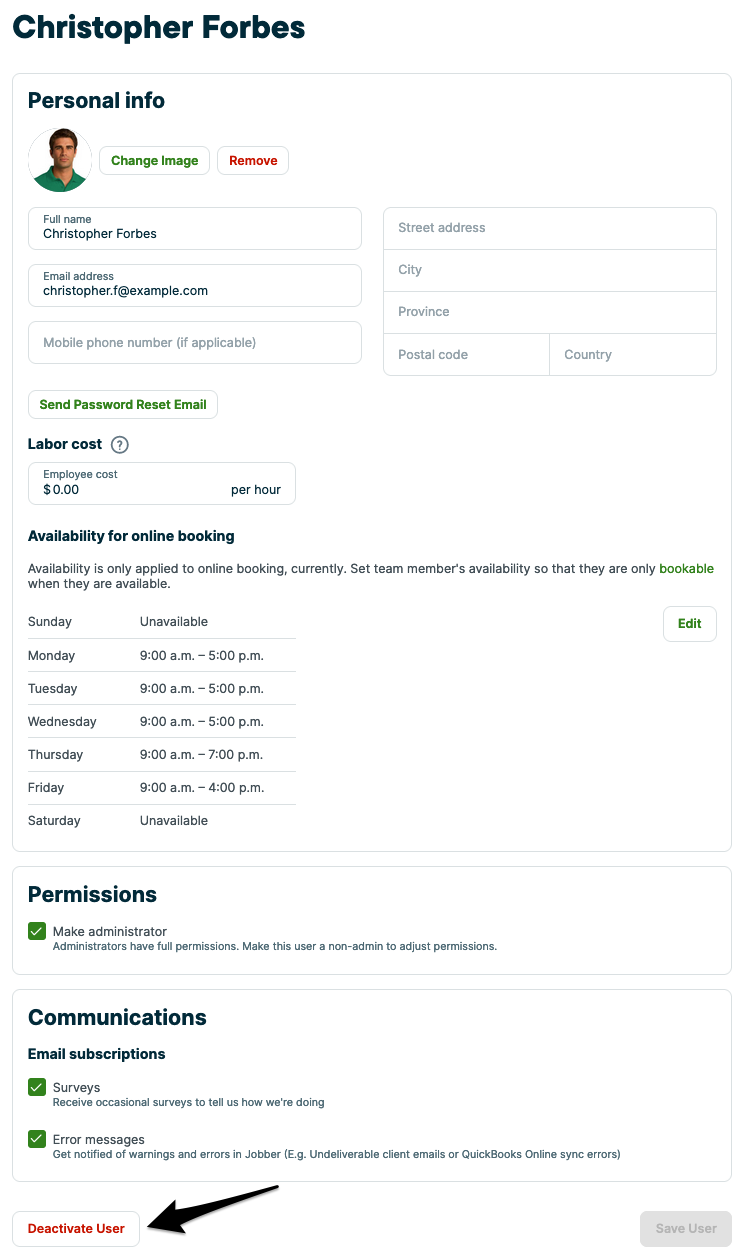
Task: Open the bookable link
Action: pyautogui.click(x=686, y=569)
